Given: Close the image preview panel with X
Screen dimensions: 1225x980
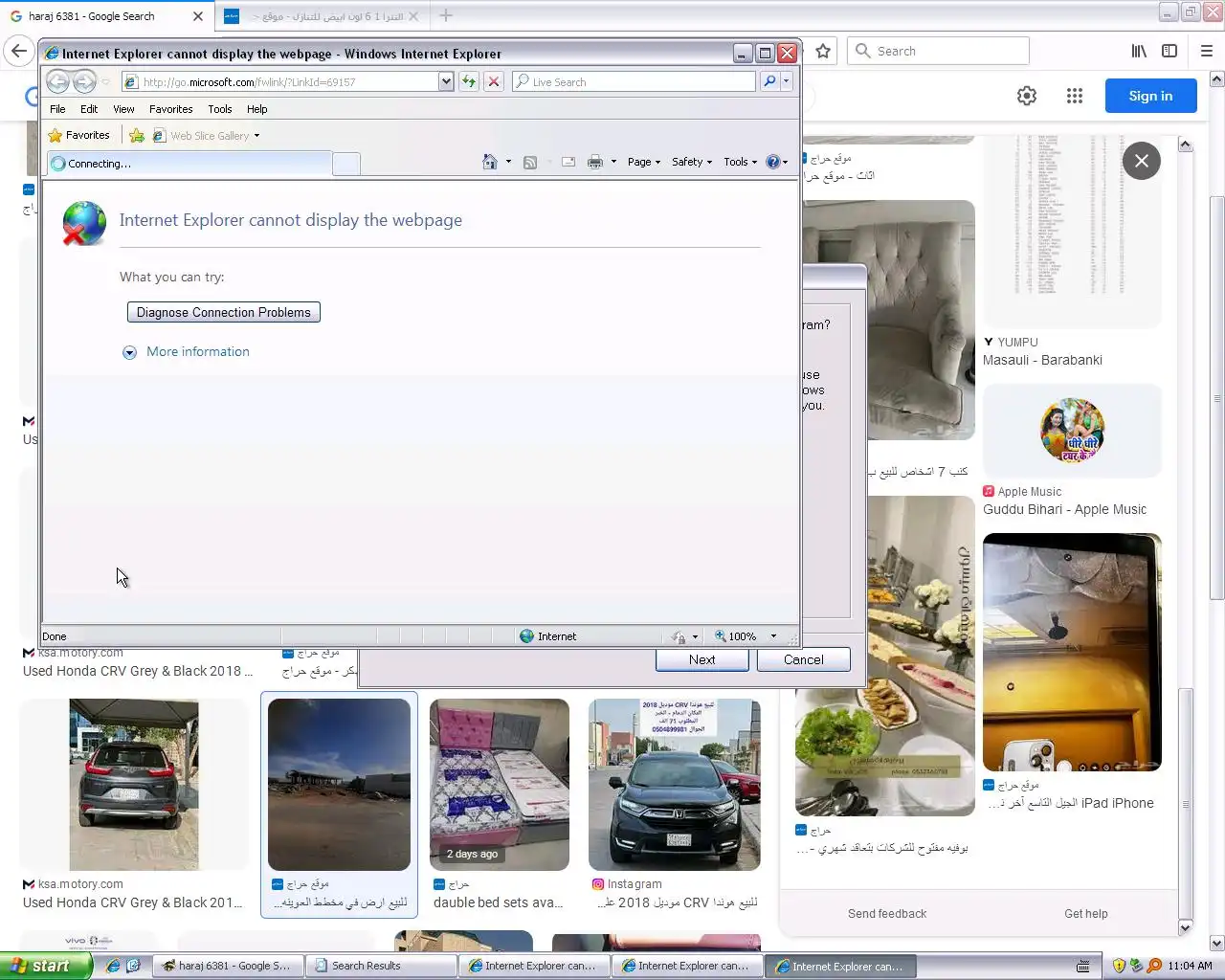Looking at the screenshot, I should pos(1142,161).
